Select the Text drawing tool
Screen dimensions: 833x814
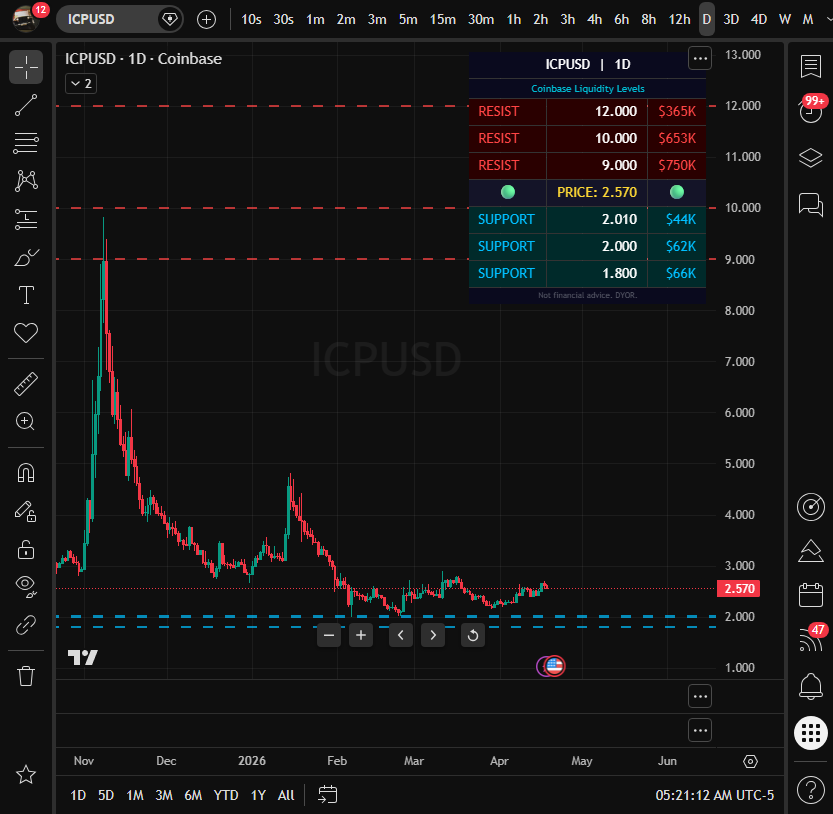(26, 295)
